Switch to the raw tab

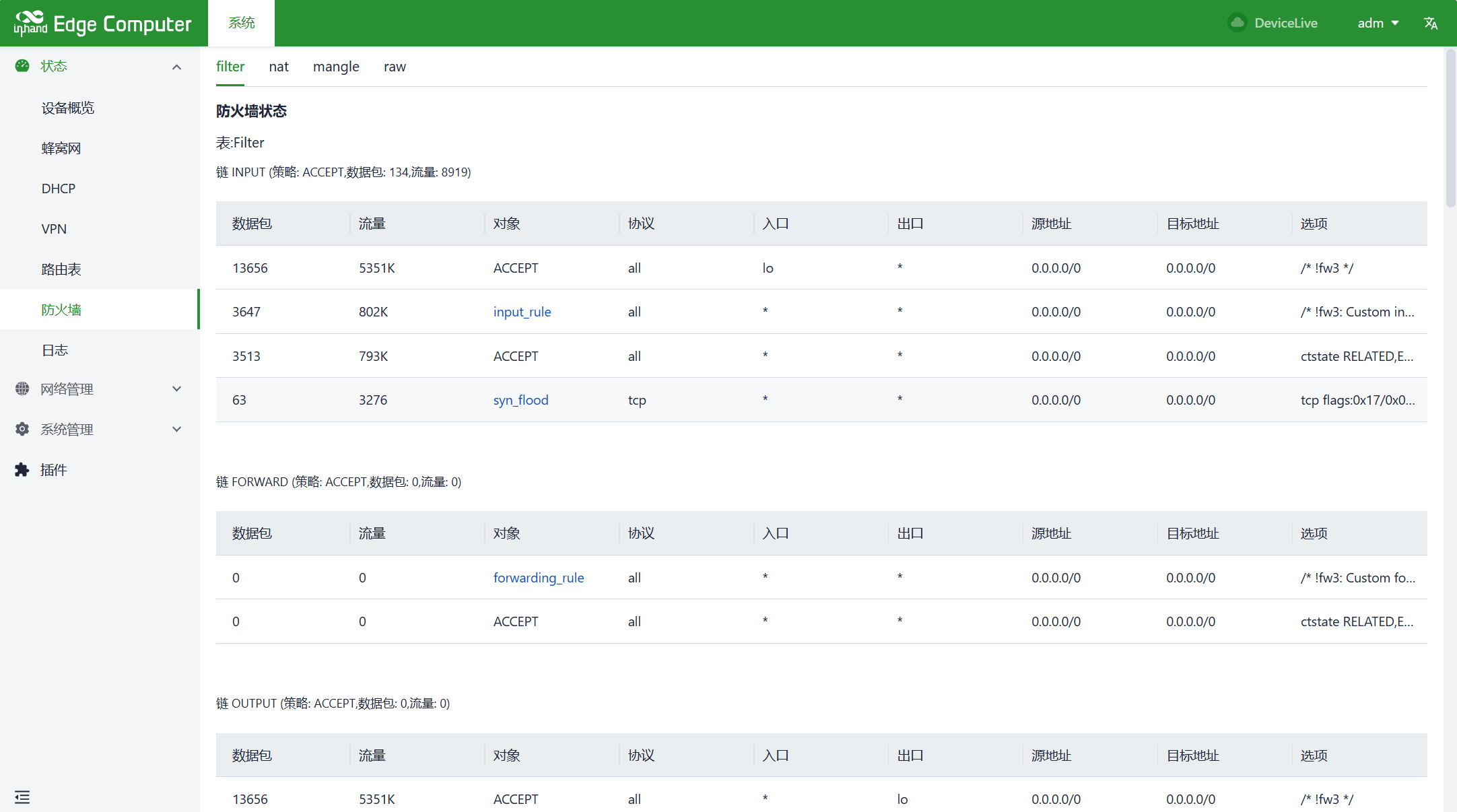[395, 66]
